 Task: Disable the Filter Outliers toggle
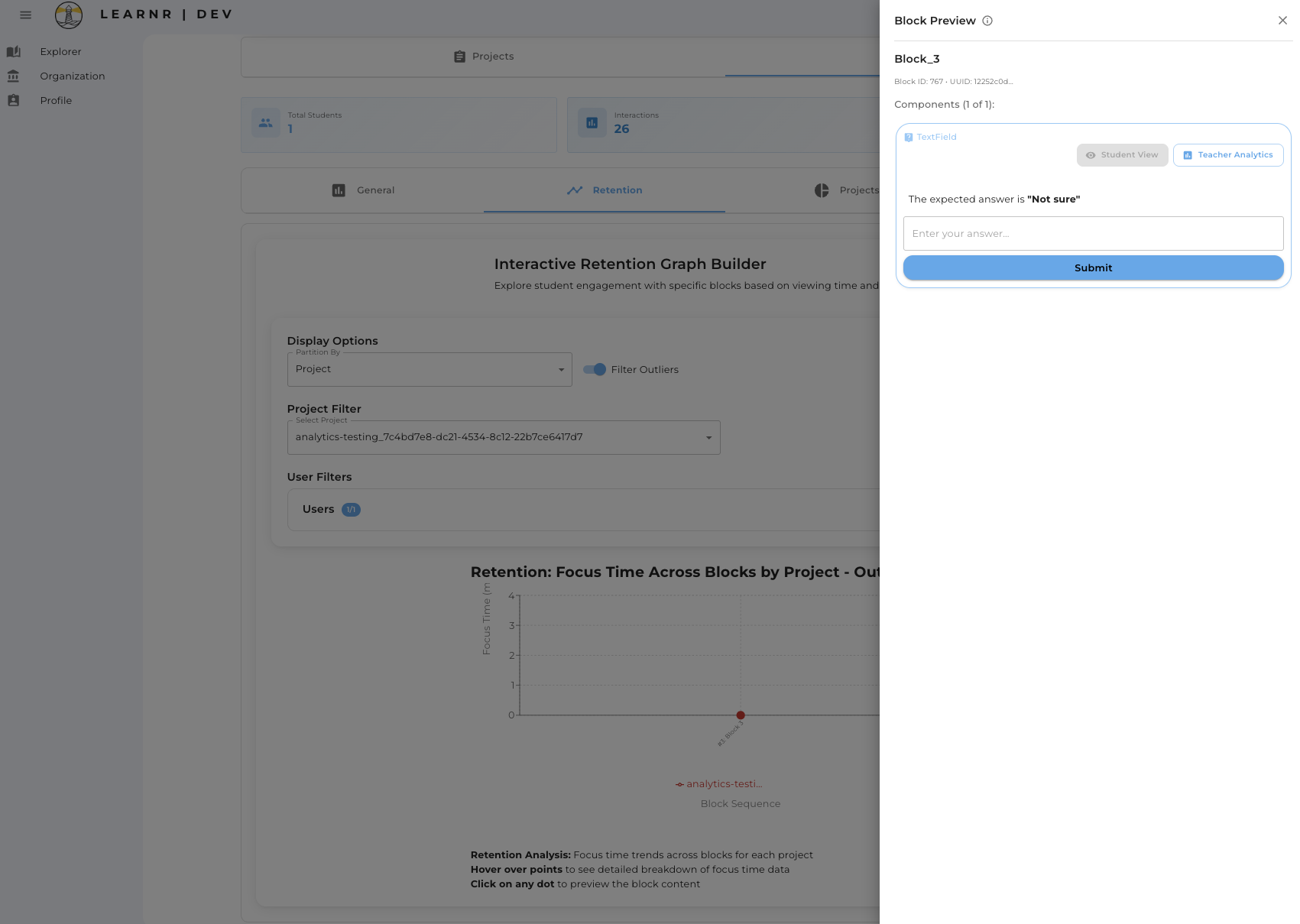tap(594, 369)
